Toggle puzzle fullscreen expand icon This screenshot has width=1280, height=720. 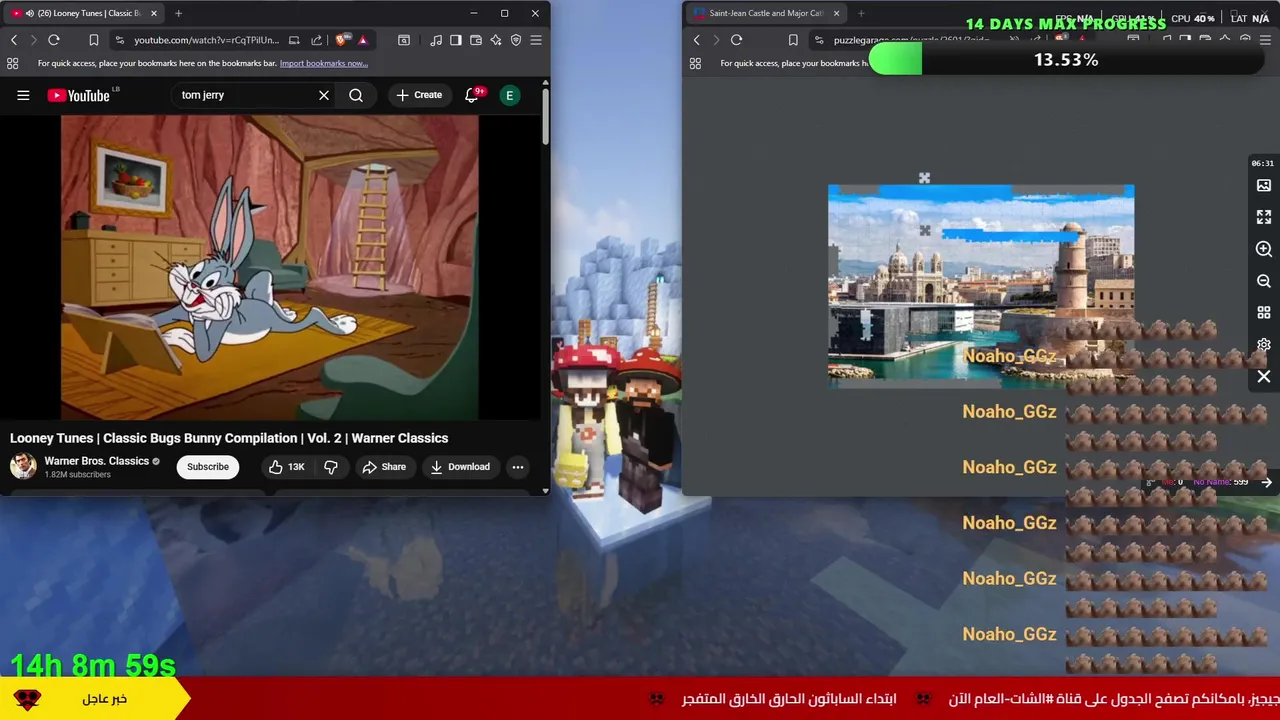[1264, 217]
